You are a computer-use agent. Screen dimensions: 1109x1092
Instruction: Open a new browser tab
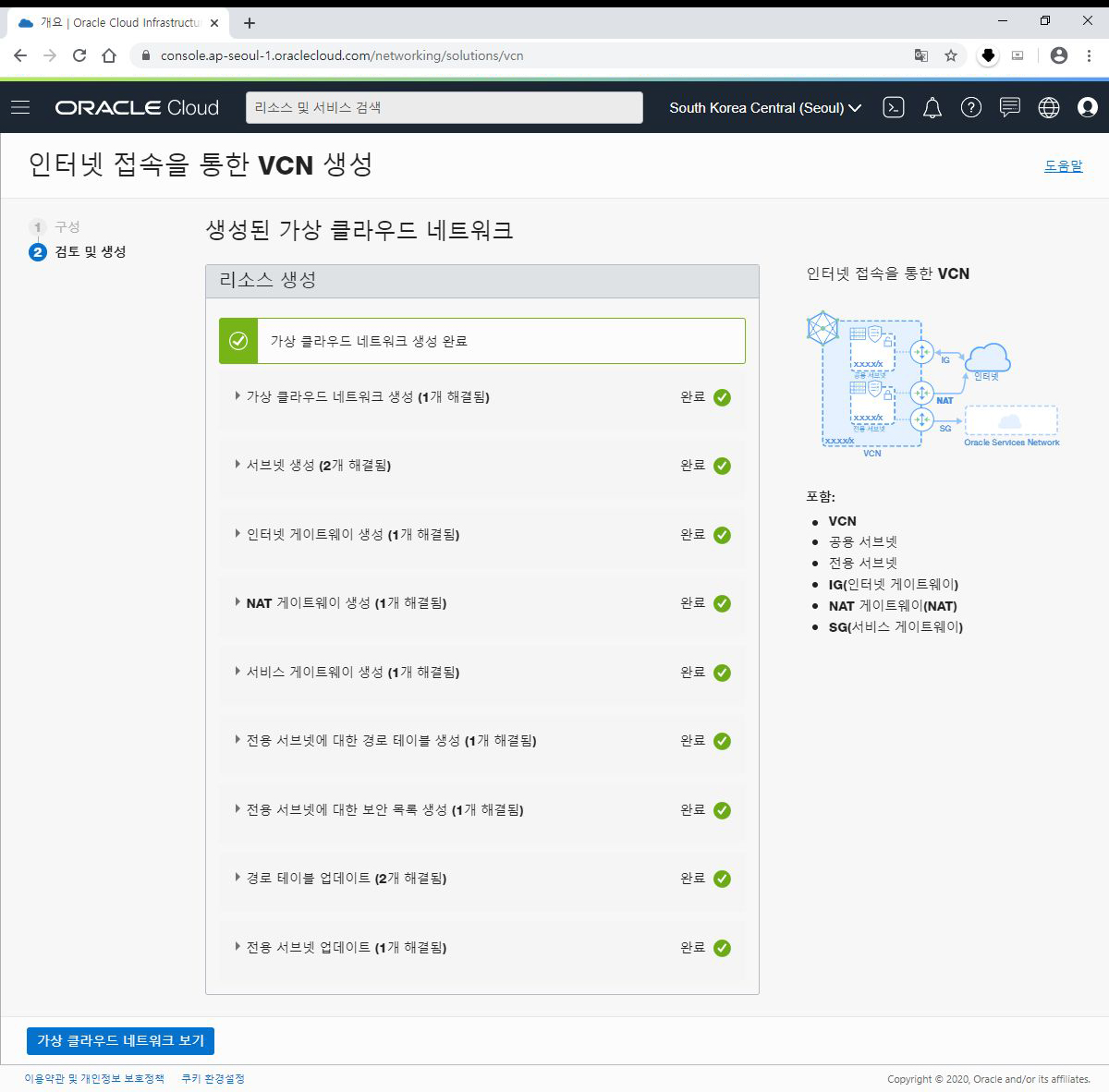point(250,23)
